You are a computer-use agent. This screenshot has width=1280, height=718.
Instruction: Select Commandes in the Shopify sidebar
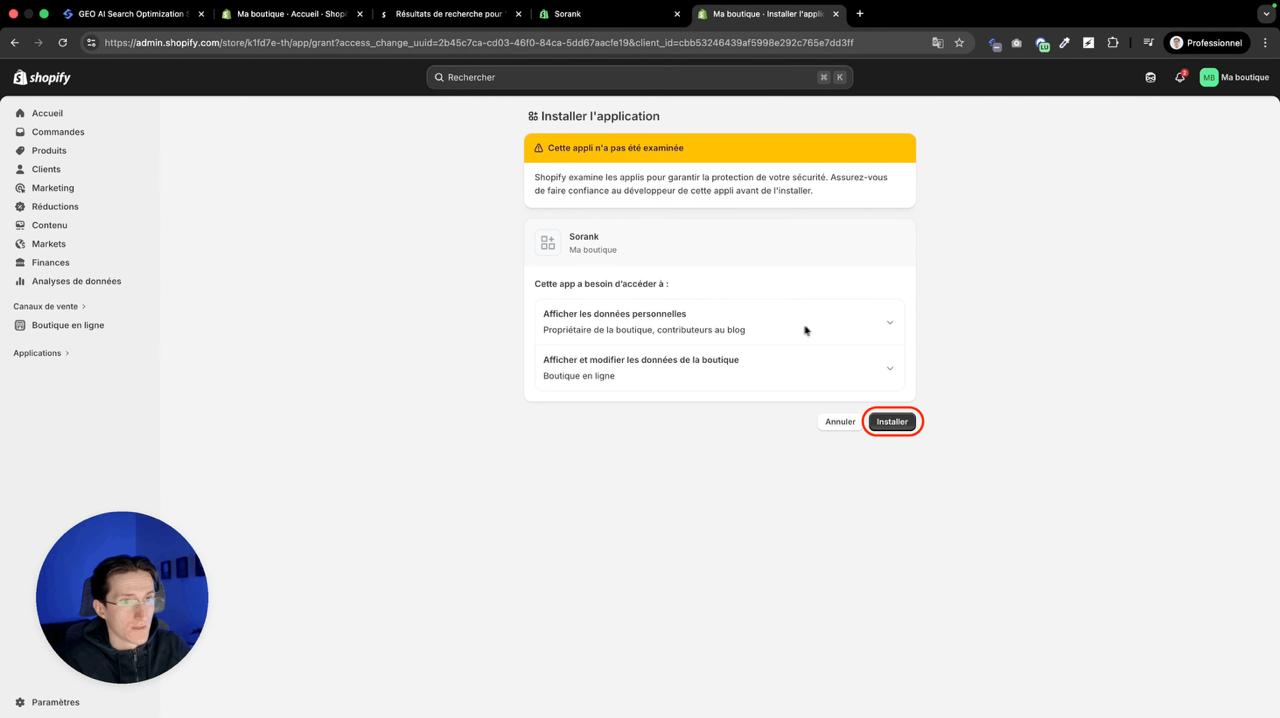tap(57, 131)
